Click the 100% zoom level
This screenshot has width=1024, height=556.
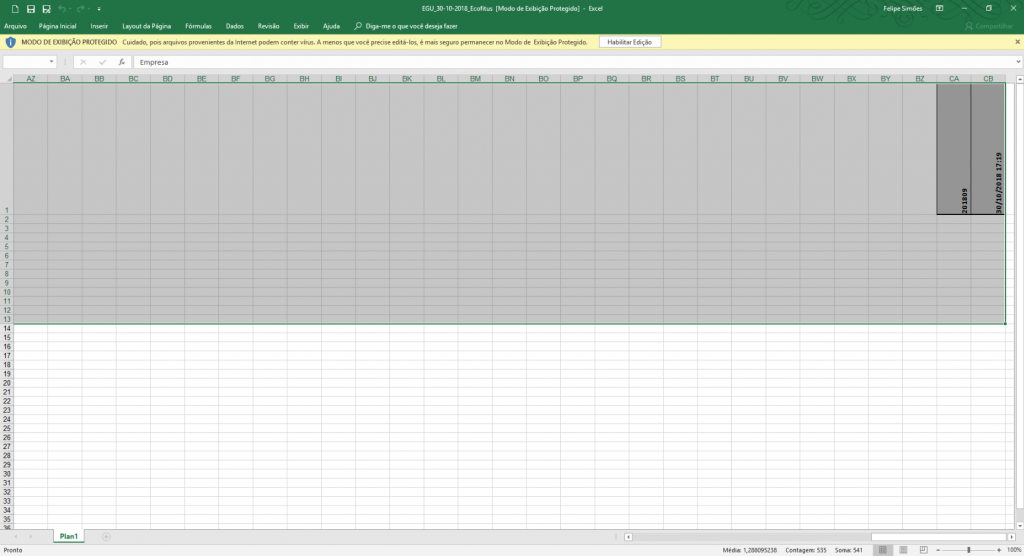coord(1014,550)
